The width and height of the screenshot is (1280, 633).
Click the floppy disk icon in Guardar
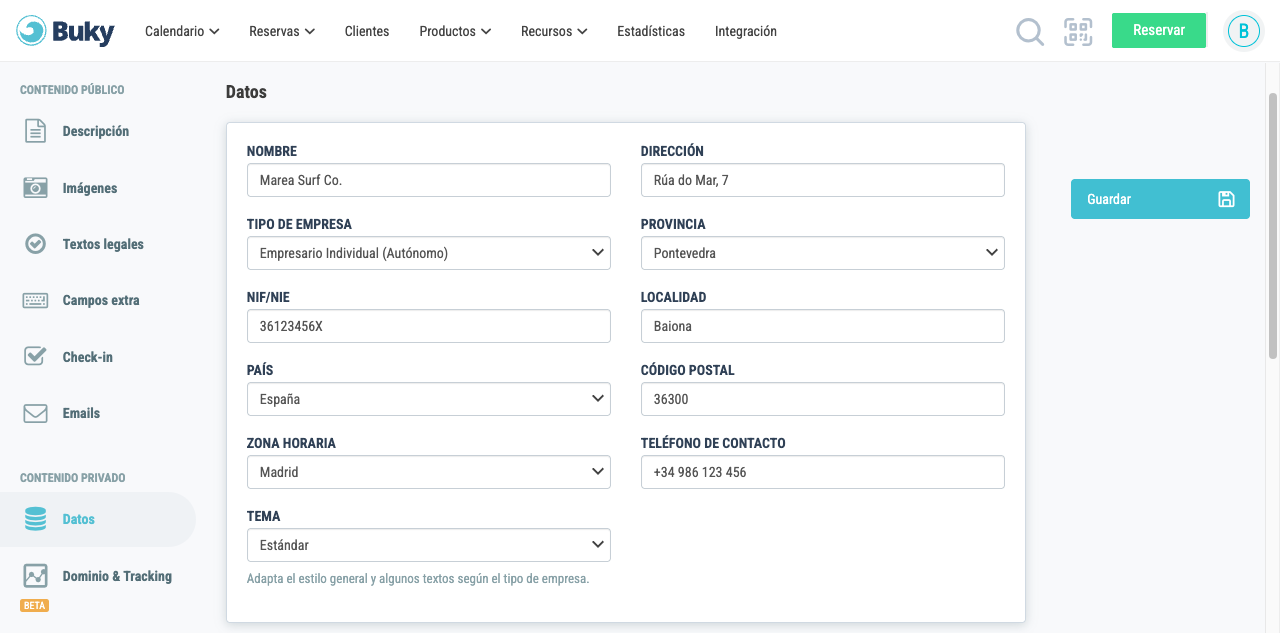tap(1227, 199)
